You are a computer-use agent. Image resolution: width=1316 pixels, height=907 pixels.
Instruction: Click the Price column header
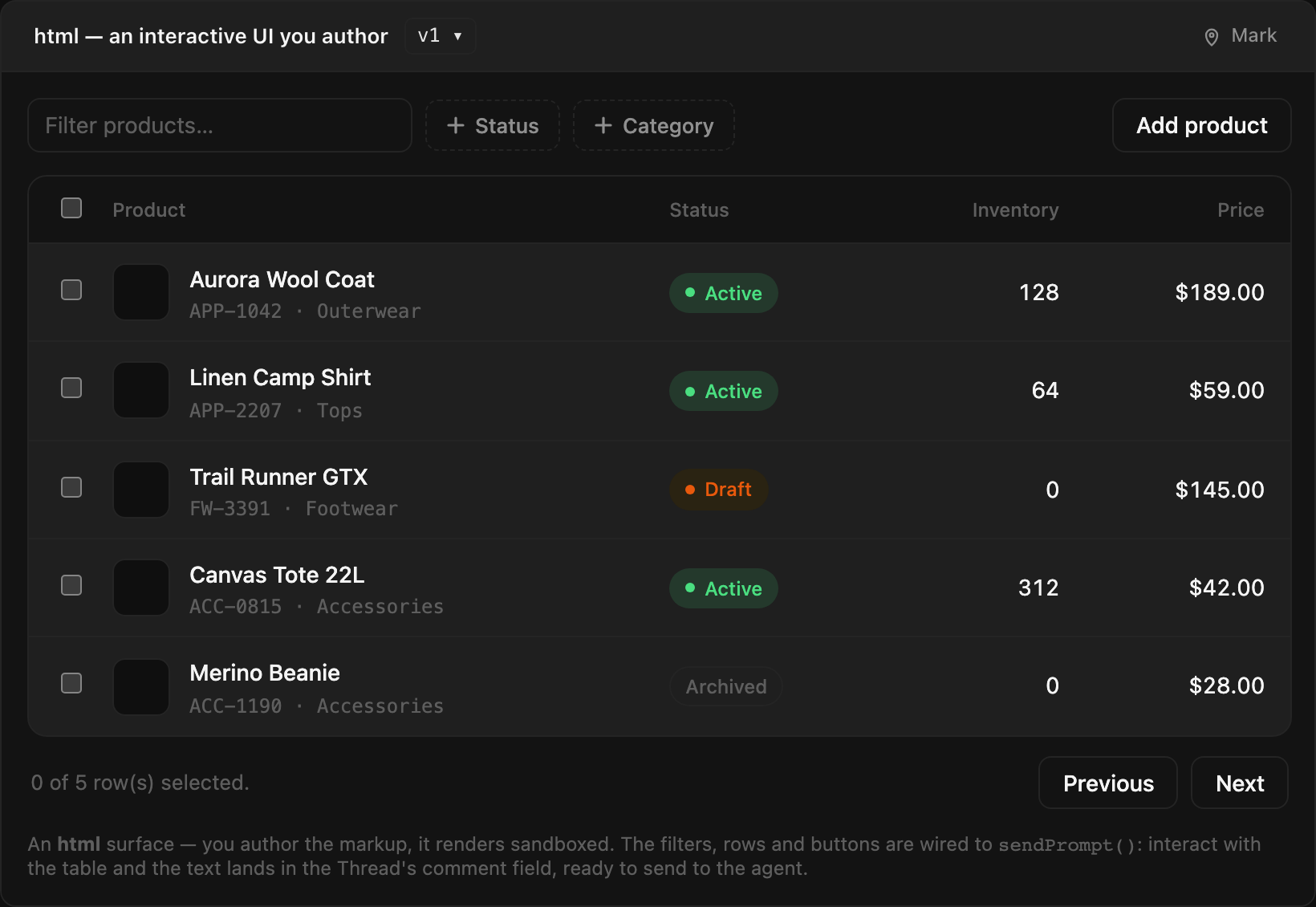1241,210
